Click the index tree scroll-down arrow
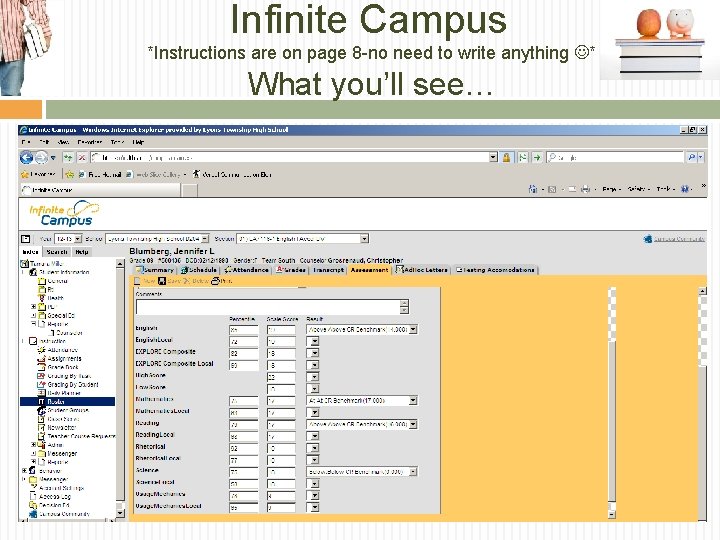Viewport: 720px width, 540px height. pyautogui.click(x=120, y=513)
